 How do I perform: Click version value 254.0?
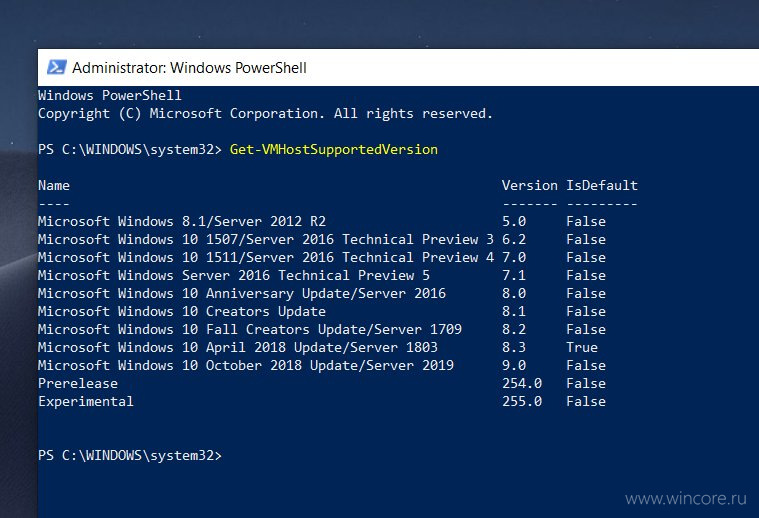coord(522,383)
